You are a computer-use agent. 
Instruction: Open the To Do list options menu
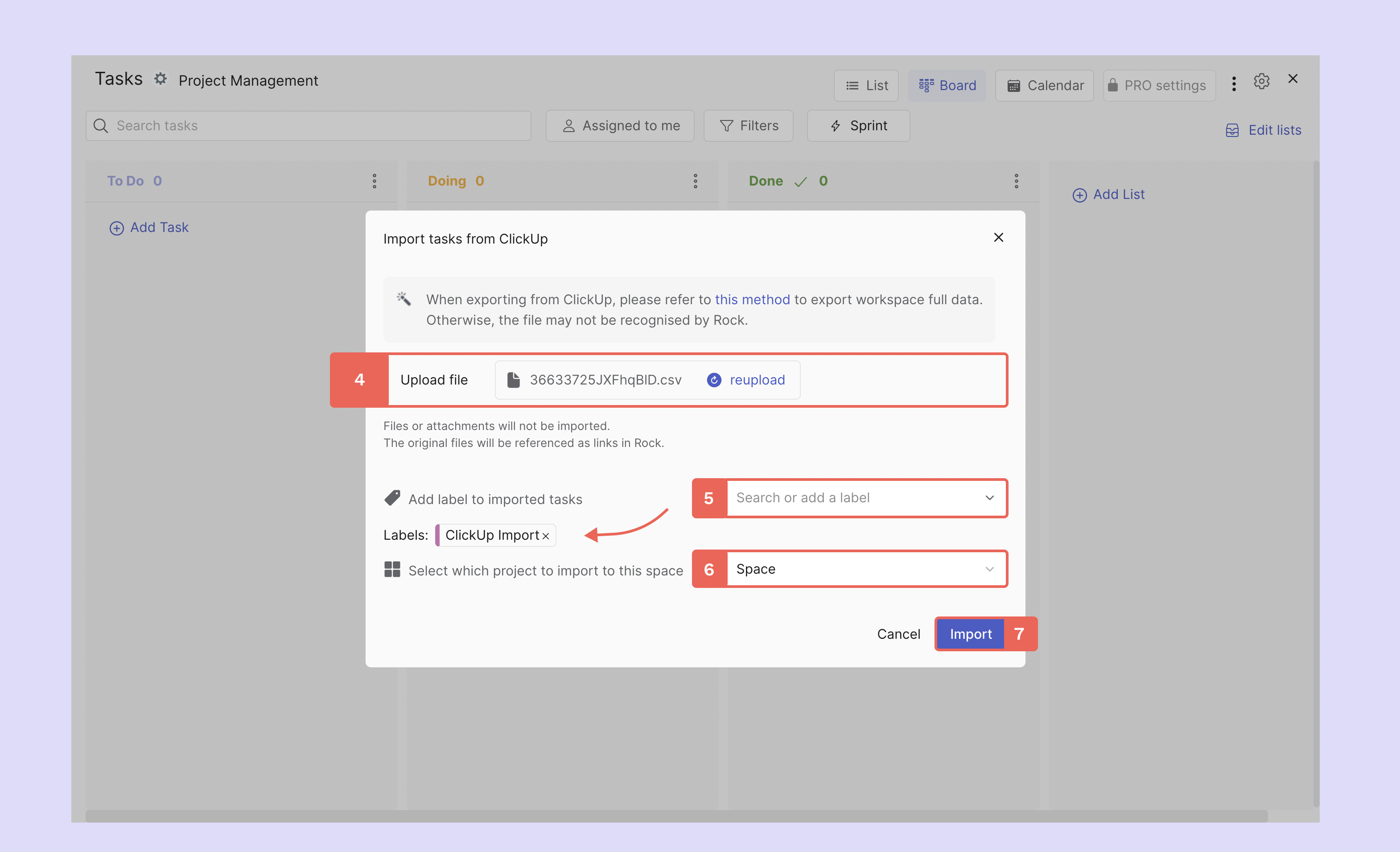tap(374, 181)
